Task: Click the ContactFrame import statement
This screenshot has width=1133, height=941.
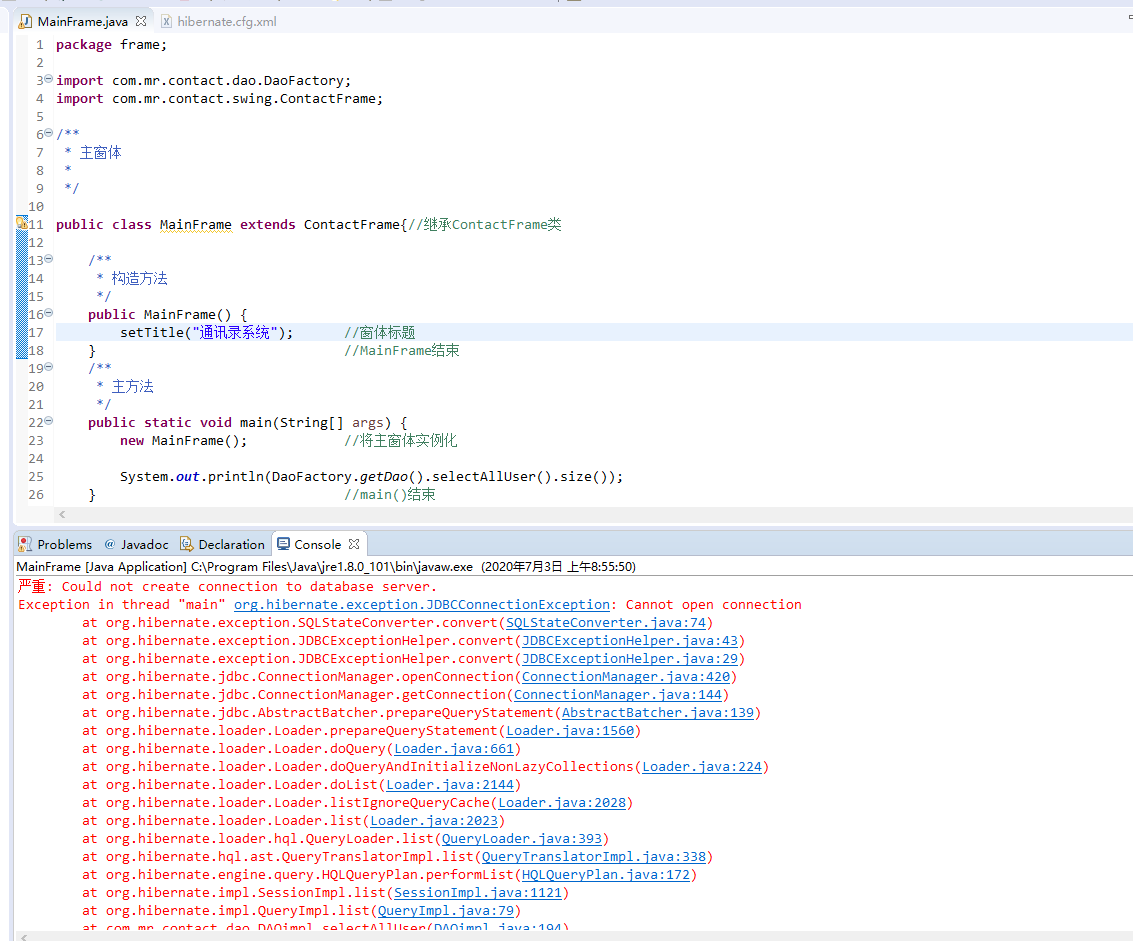Action: point(220,98)
